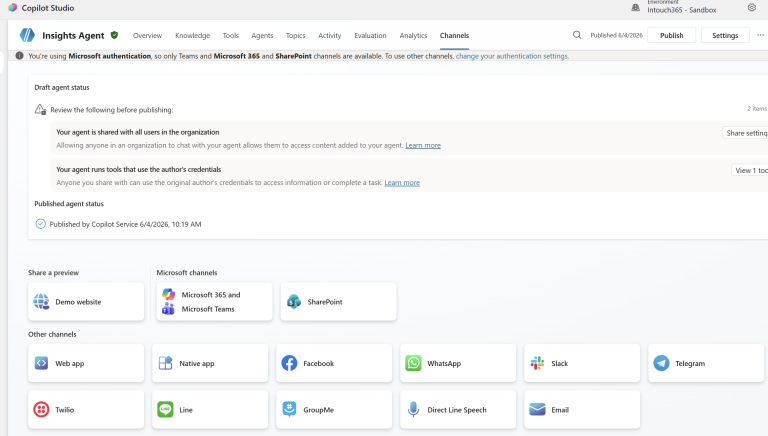
Task: Open the Tools tab
Action: pyautogui.click(x=231, y=35)
